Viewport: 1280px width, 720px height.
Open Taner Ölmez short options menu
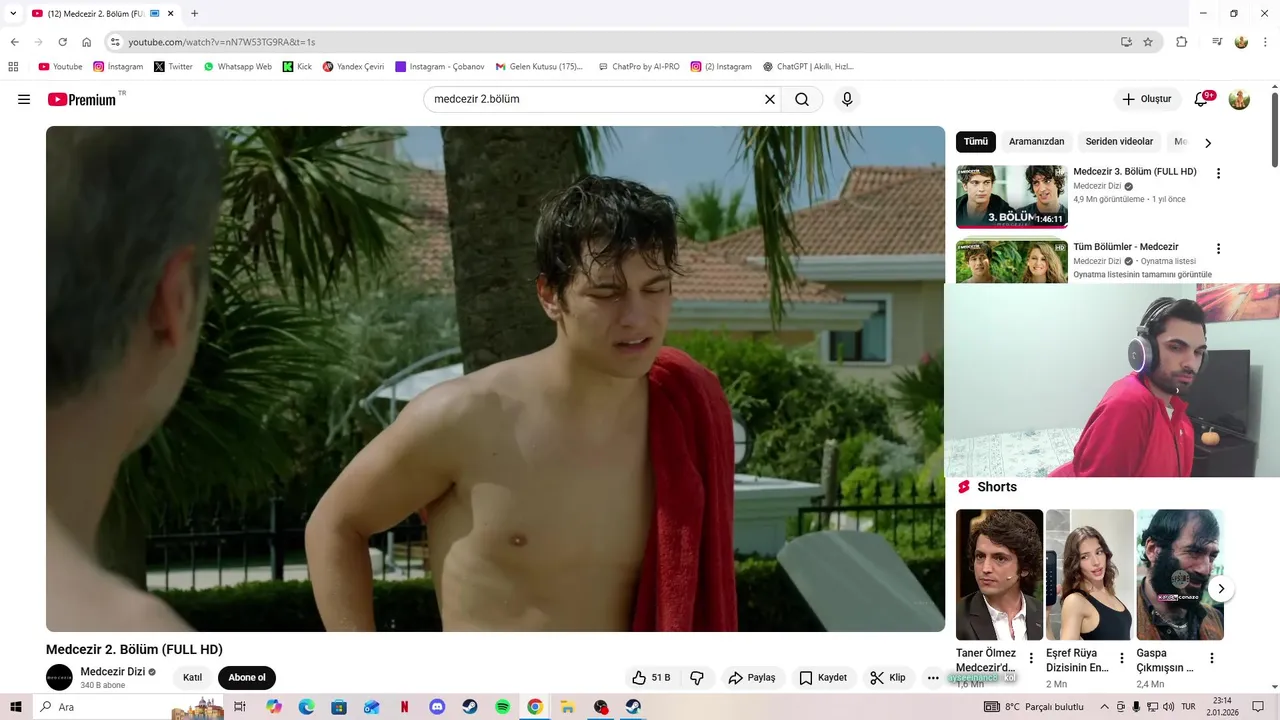1031,658
